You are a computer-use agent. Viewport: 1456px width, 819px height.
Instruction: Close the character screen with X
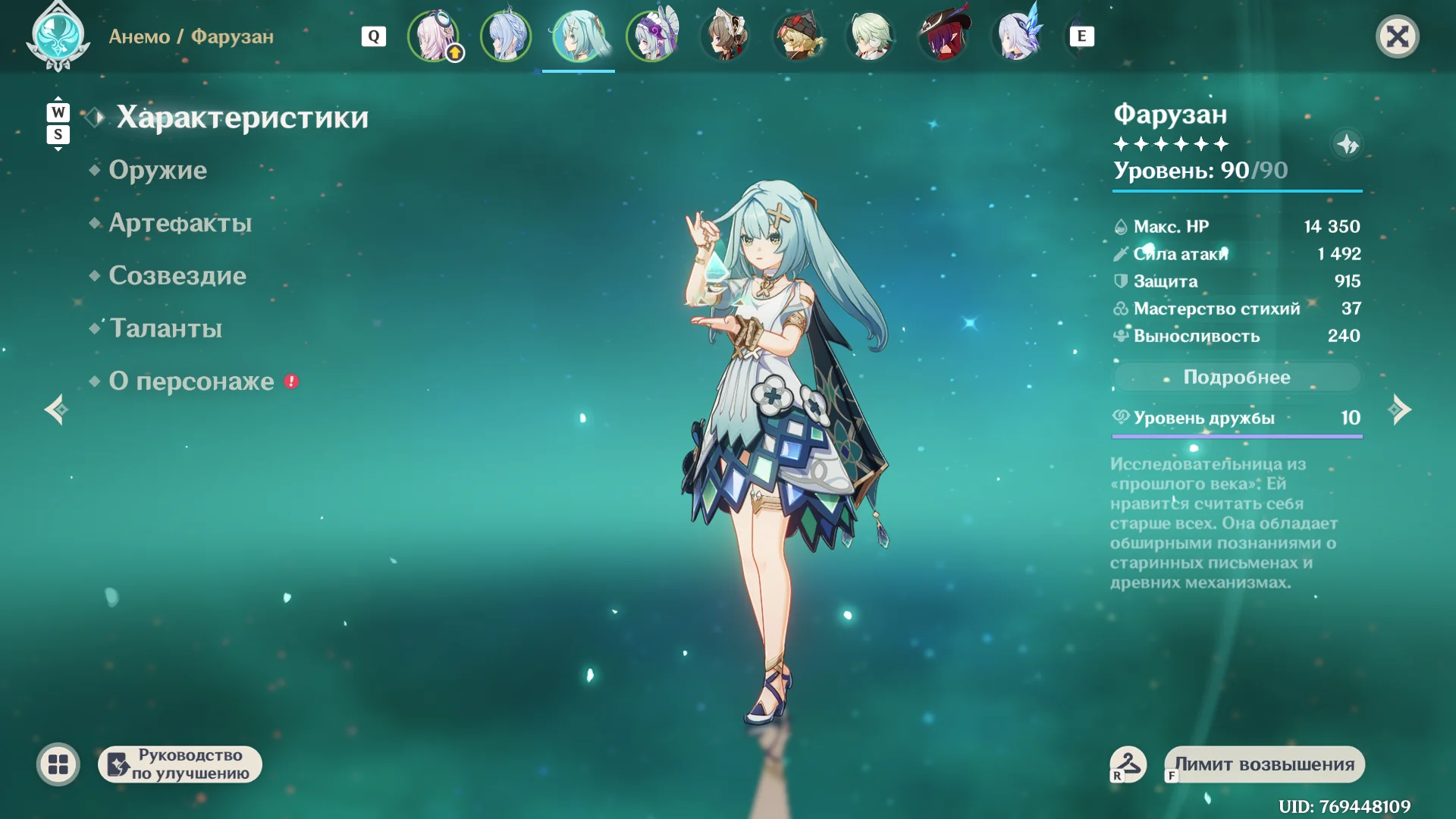point(1398,36)
